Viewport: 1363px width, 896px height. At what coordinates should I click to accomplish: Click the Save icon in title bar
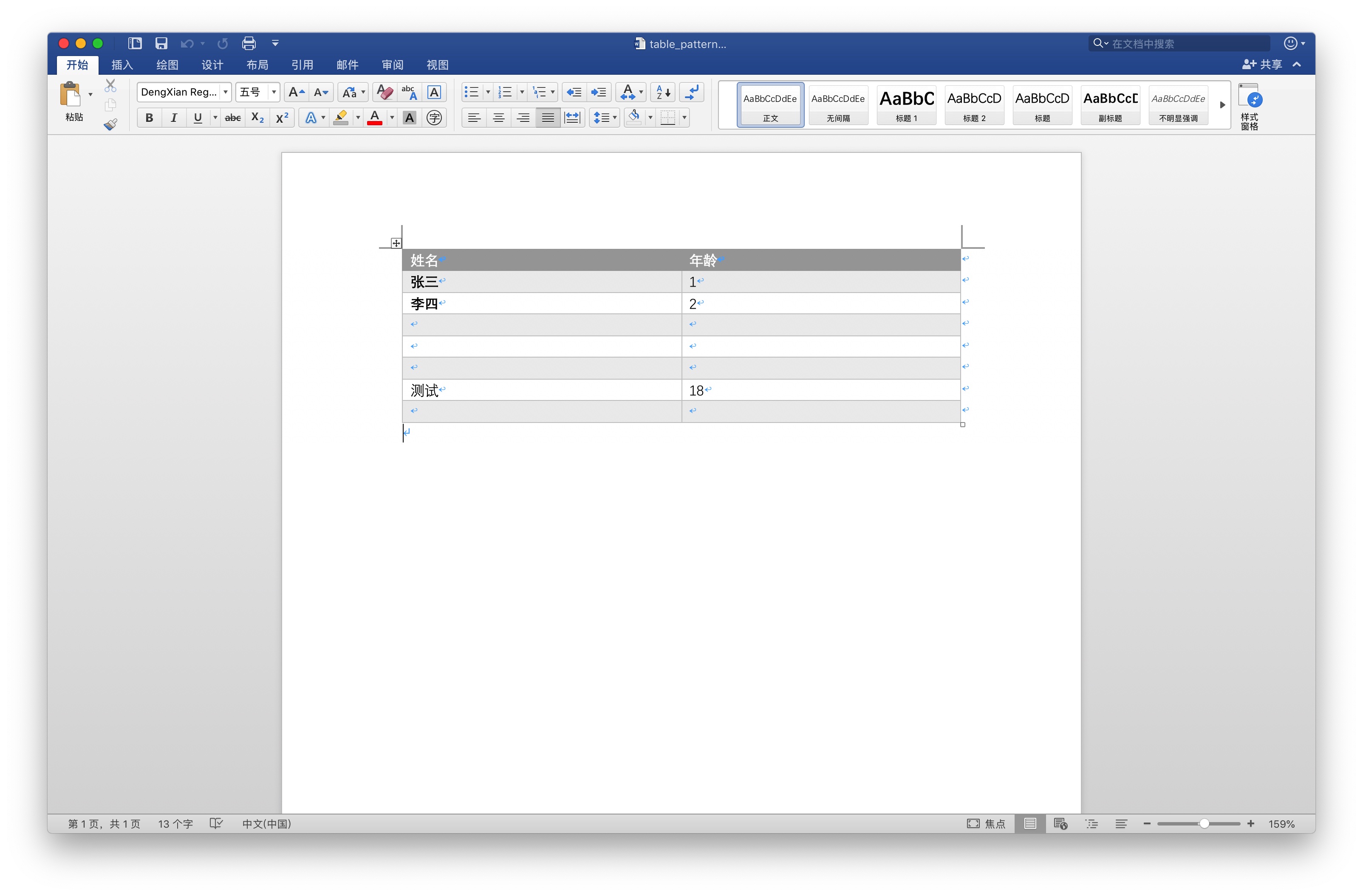click(x=161, y=43)
